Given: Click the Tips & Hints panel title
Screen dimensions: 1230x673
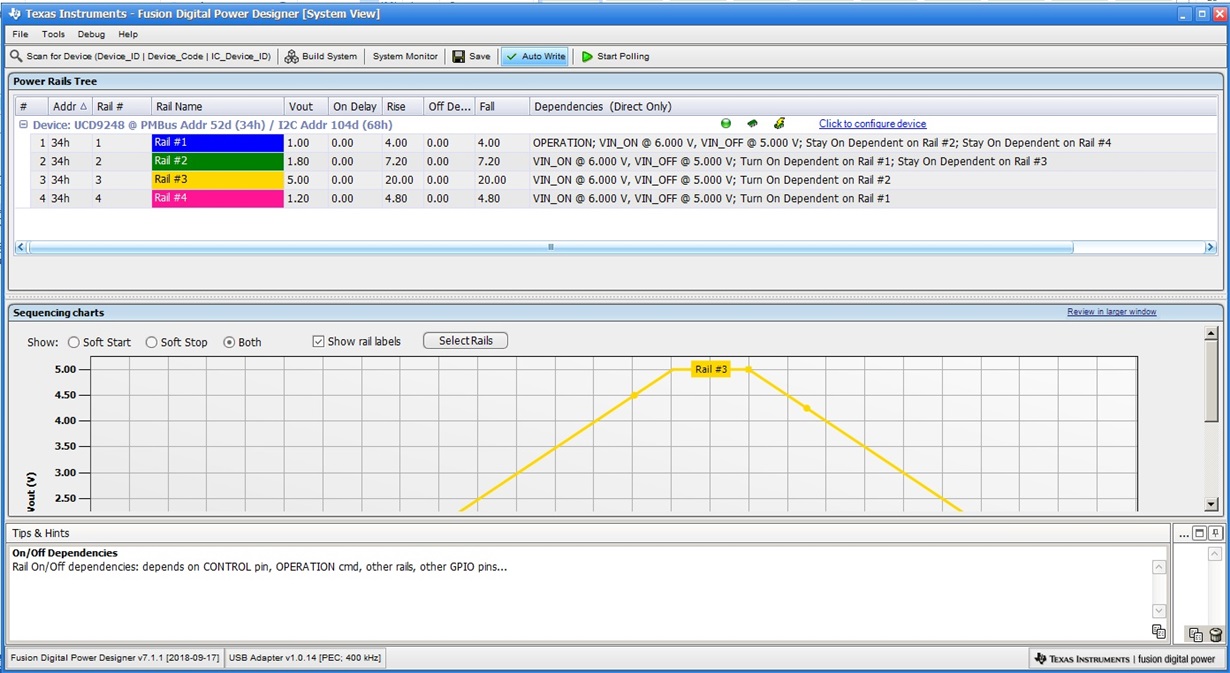Looking at the screenshot, I should tap(41, 533).
